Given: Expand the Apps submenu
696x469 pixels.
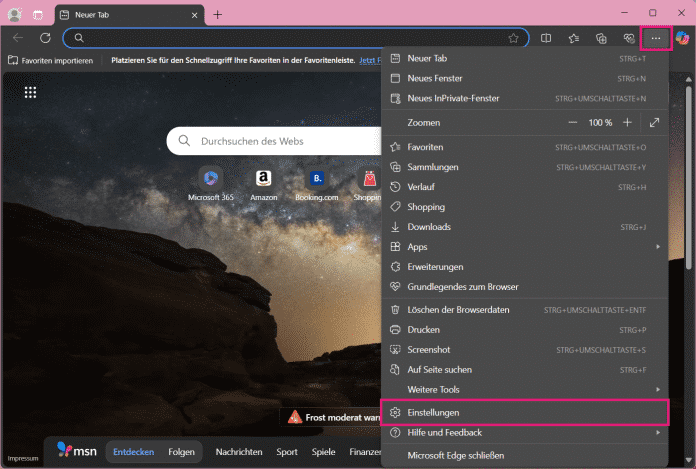Looking at the screenshot, I should click(x=525, y=246).
